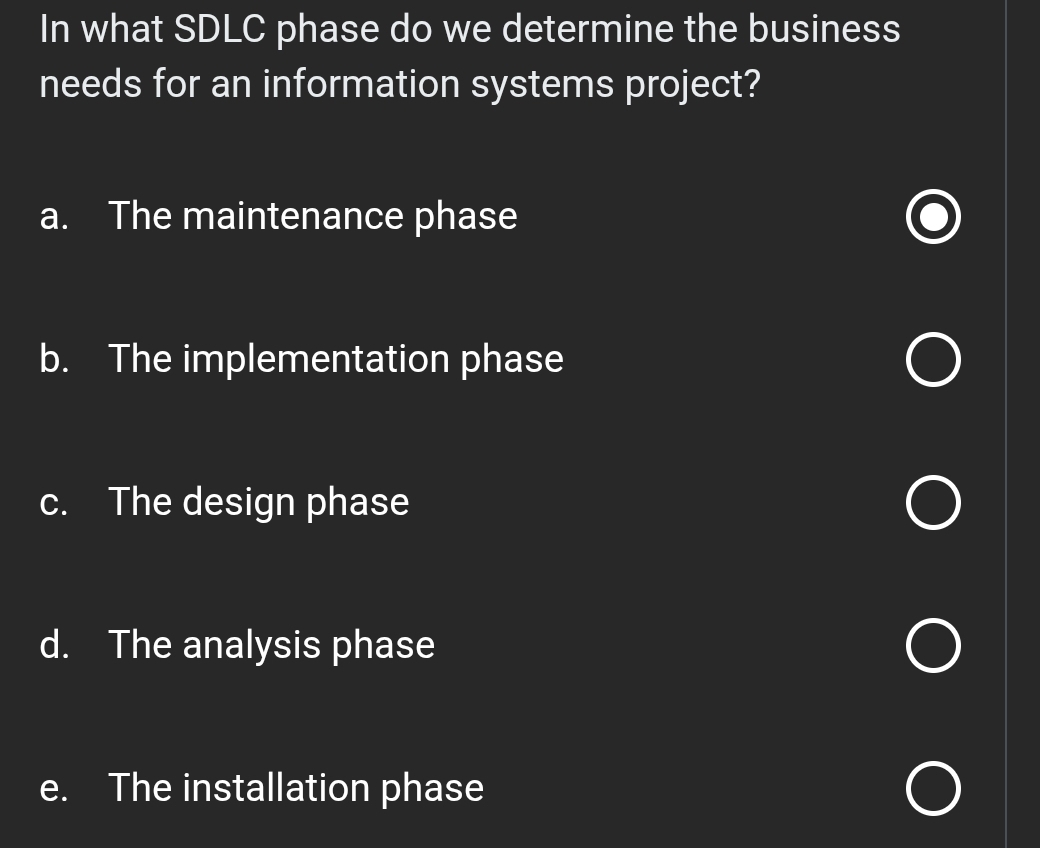
Task: Click the option letter "a."
Action: [54, 216]
